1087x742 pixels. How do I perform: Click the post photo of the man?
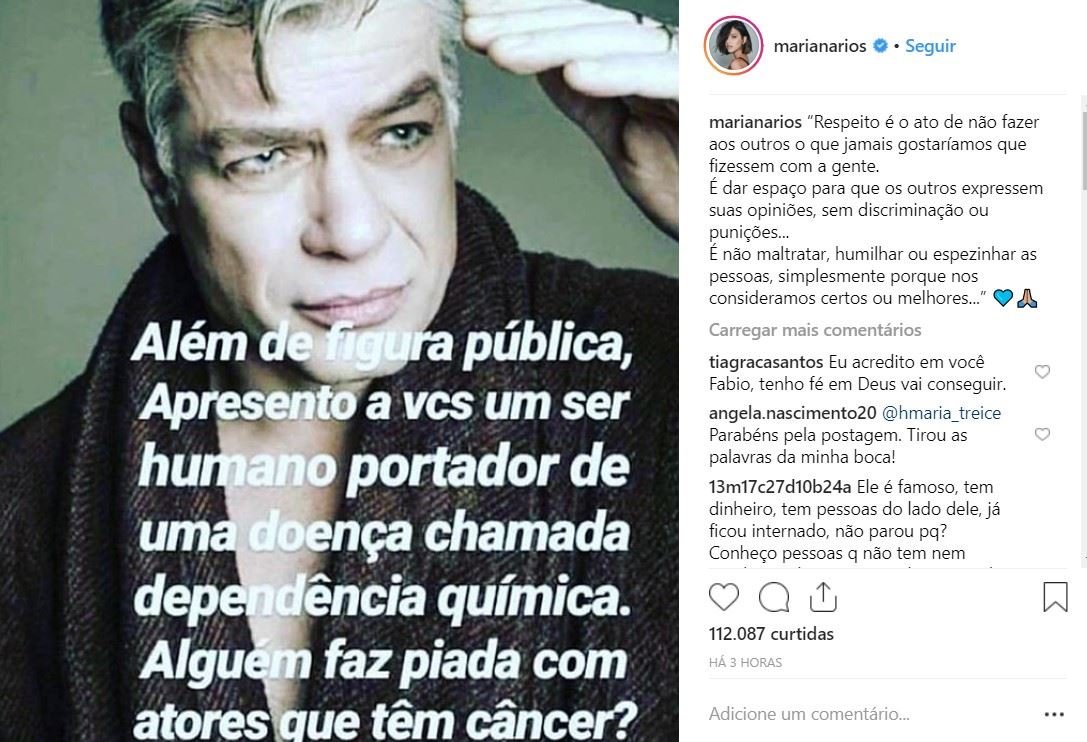[339, 371]
